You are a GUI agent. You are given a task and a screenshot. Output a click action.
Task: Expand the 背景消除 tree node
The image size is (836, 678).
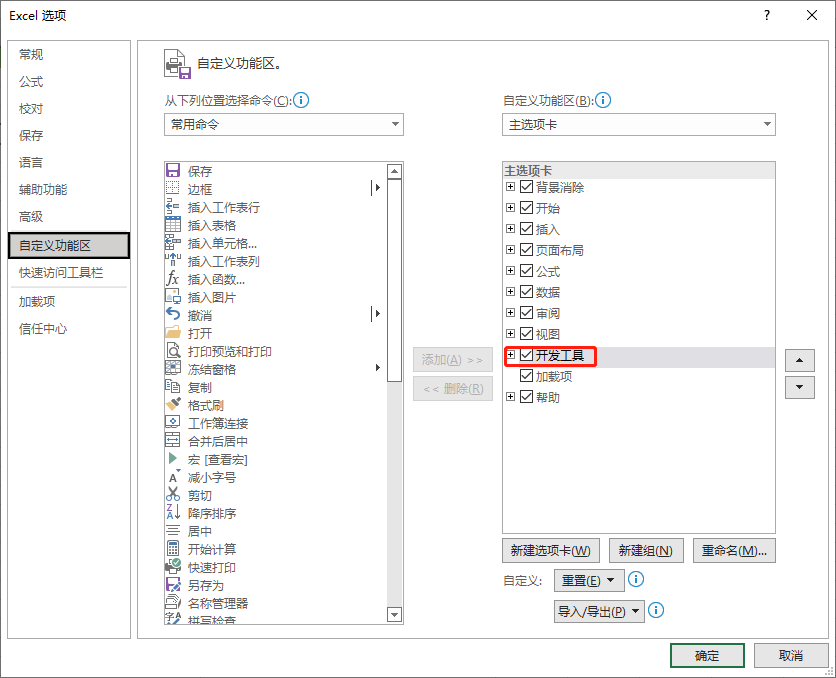point(510,187)
